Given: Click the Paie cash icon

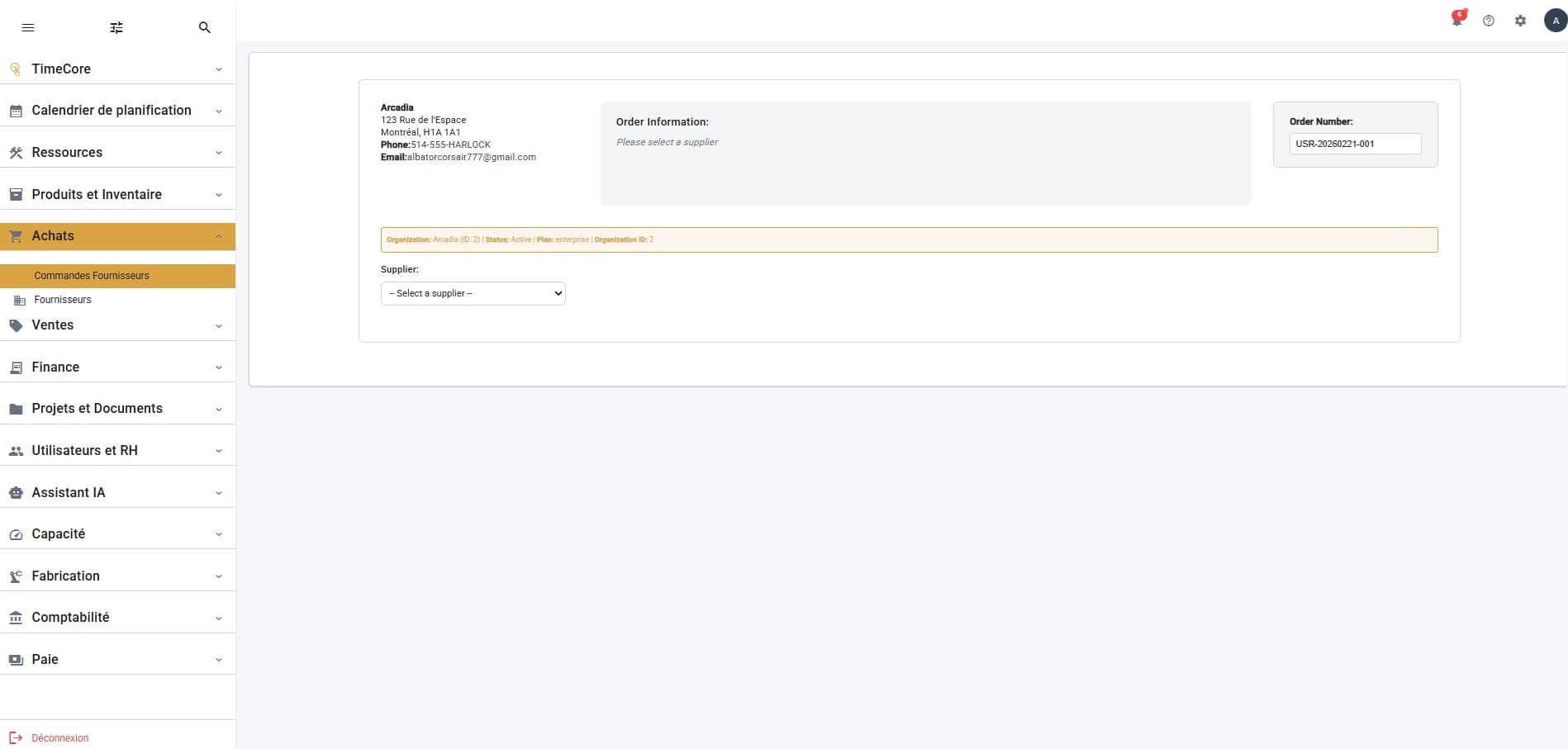Looking at the screenshot, I should coord(16,660).
